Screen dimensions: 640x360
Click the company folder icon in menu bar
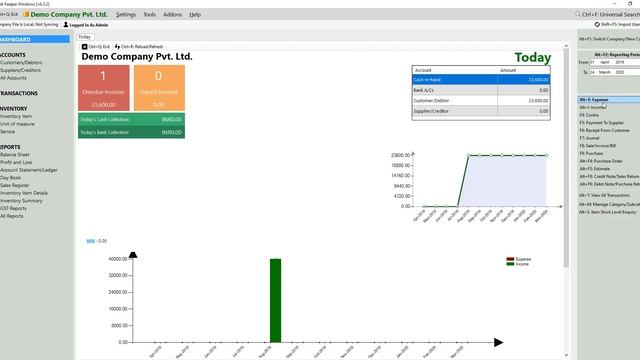pos(26,14)
